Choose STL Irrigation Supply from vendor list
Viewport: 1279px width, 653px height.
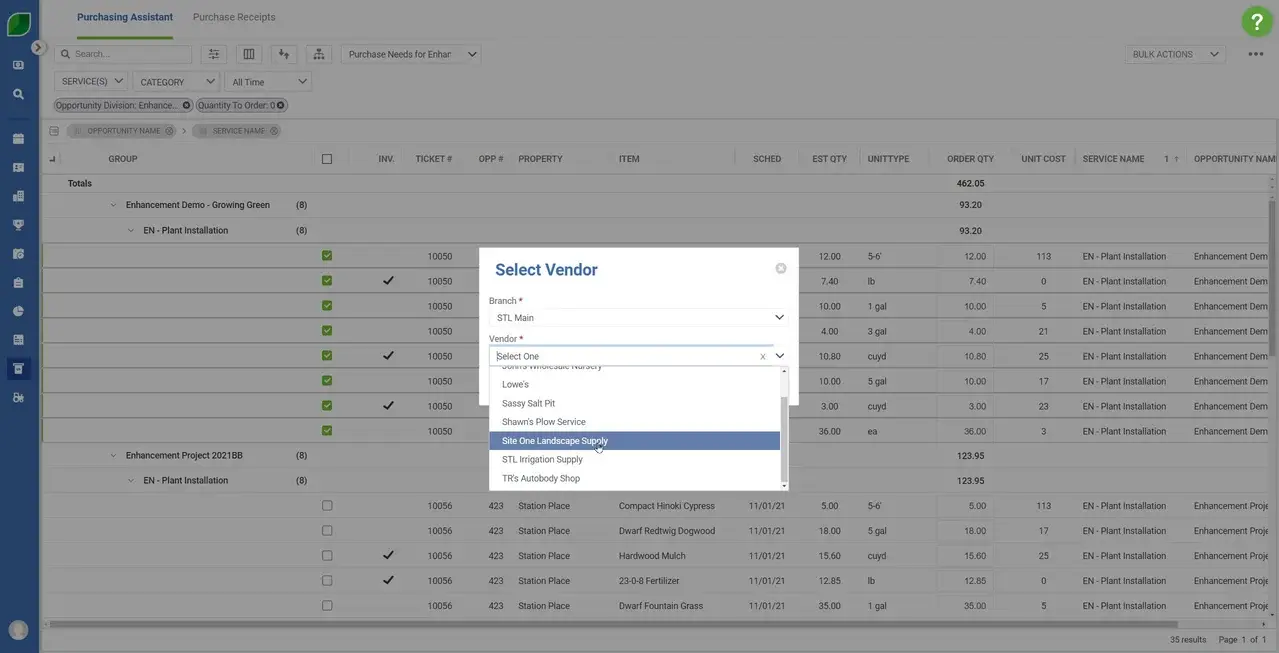click(x=542, y=460)
